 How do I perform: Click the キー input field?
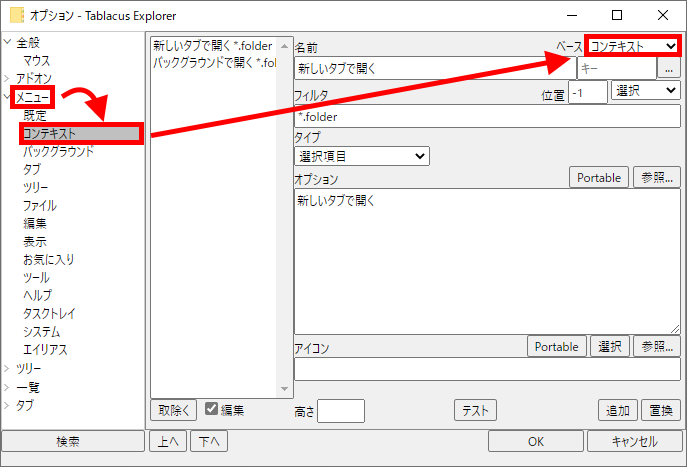coord(617,68)
